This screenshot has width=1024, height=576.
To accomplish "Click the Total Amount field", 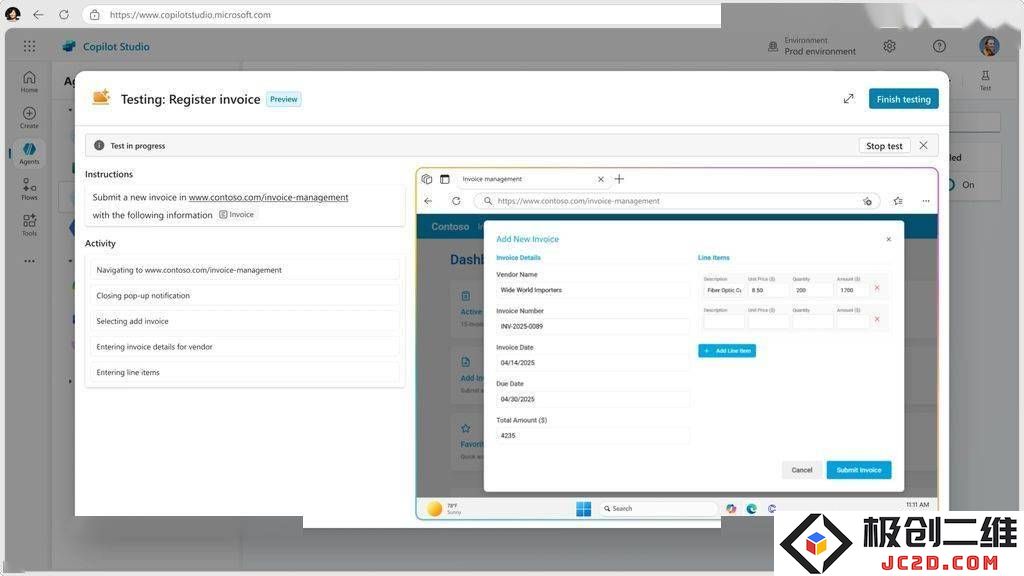I will pyautogui.click(x=592, y=436).
